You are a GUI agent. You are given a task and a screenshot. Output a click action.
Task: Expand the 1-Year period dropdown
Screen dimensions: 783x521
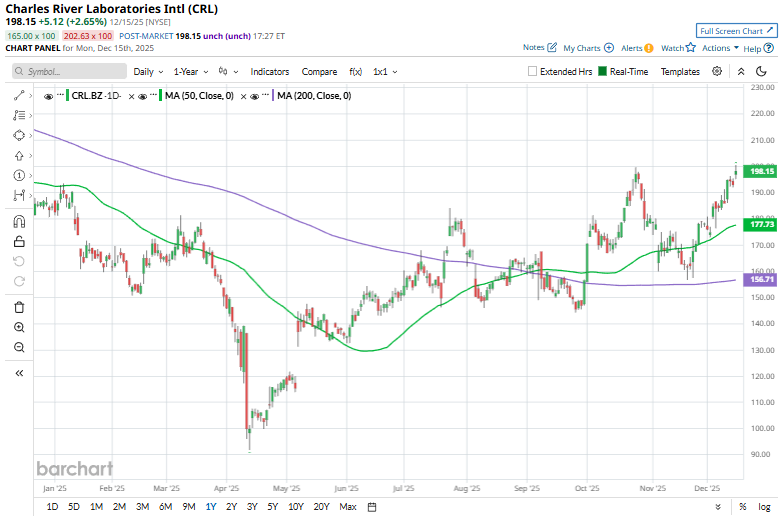[190, 72]
